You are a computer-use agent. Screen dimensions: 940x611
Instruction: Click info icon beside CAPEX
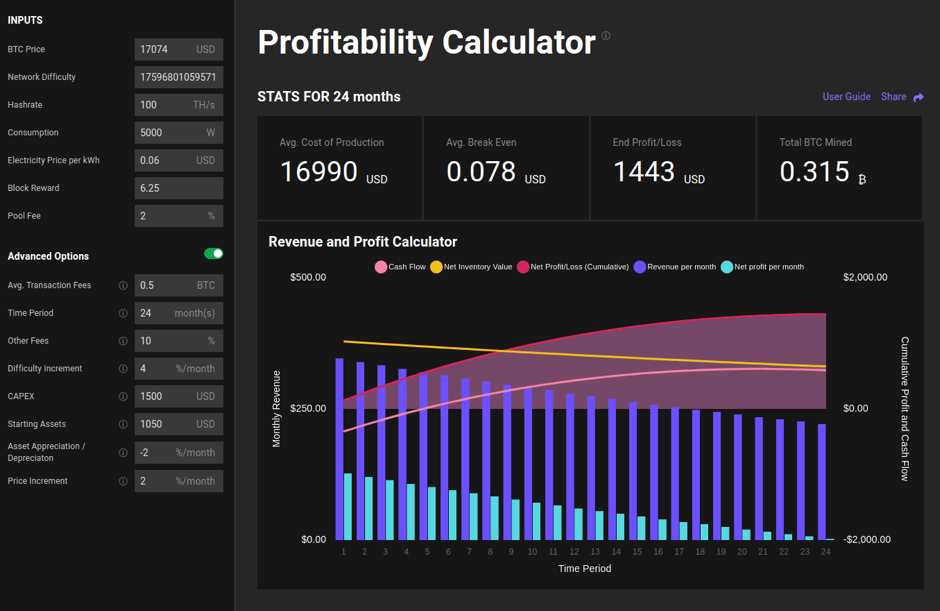[123, 396]
